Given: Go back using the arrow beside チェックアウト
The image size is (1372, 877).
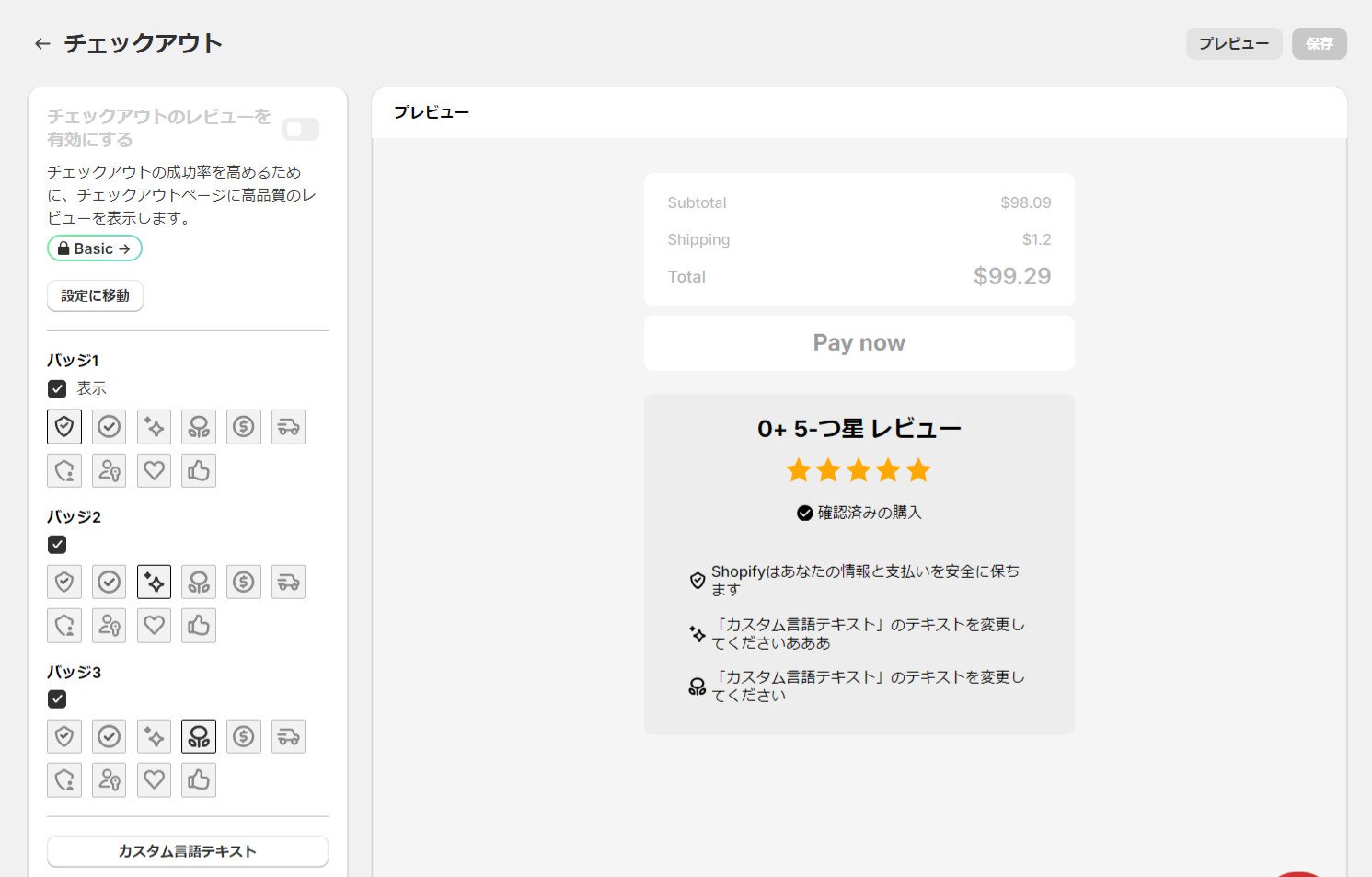Looking at the screenshot, I should tap(42, 43).
